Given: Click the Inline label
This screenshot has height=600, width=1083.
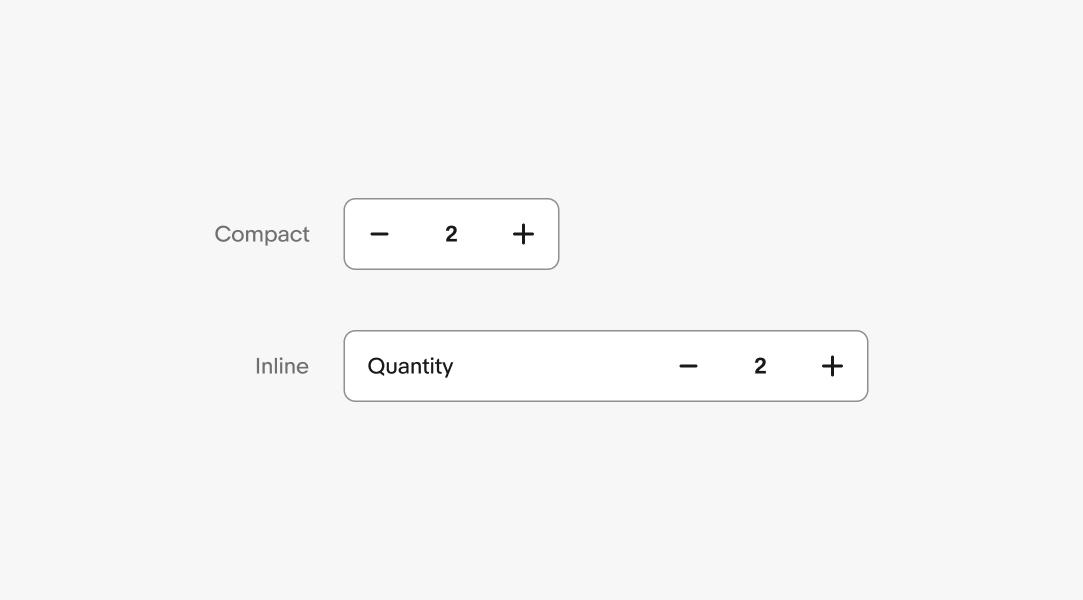Looking at the screenshot, I should 282,366.
